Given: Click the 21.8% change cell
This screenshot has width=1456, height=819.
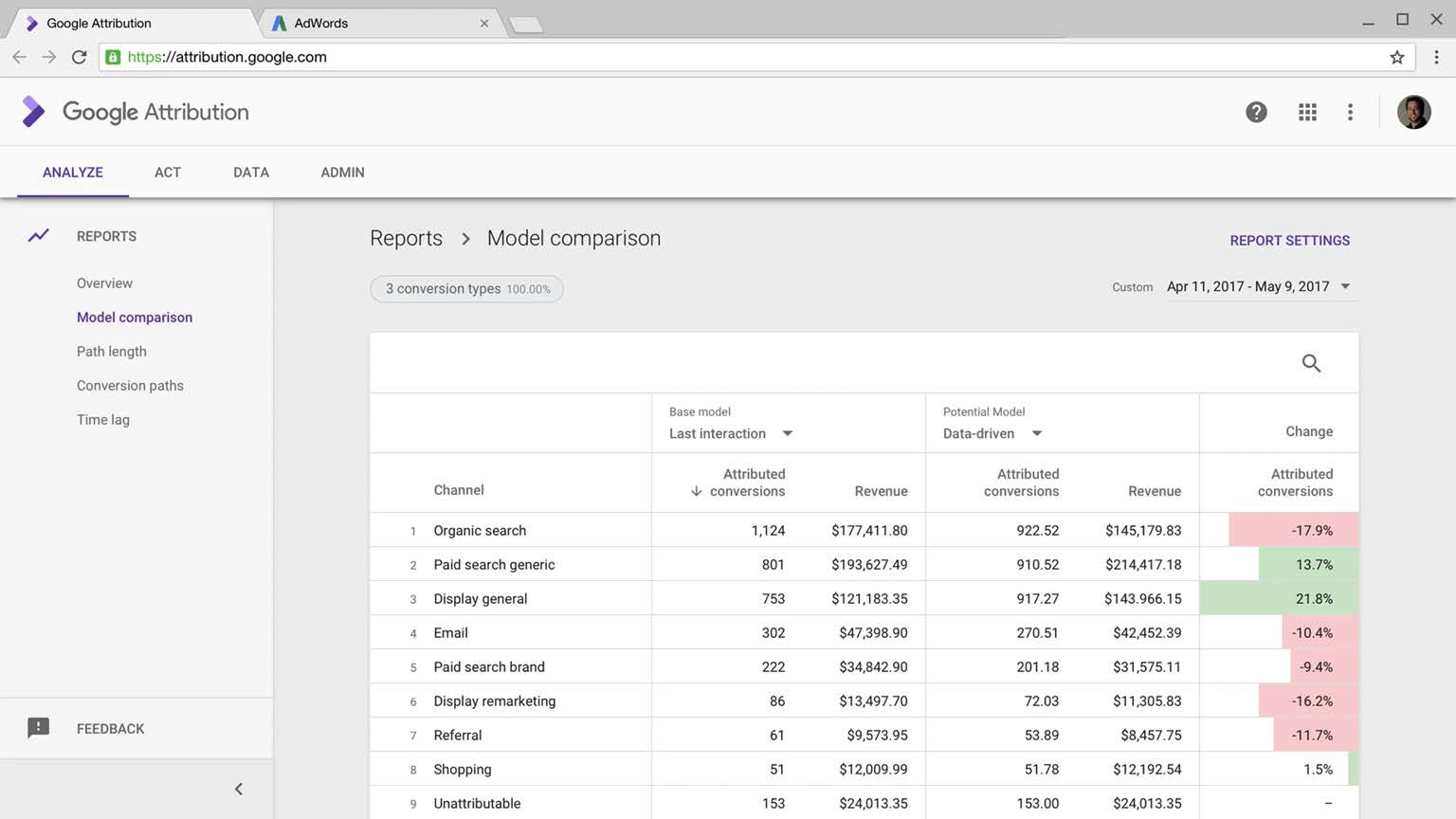Looking at the screenshot, I should 1279,598.
